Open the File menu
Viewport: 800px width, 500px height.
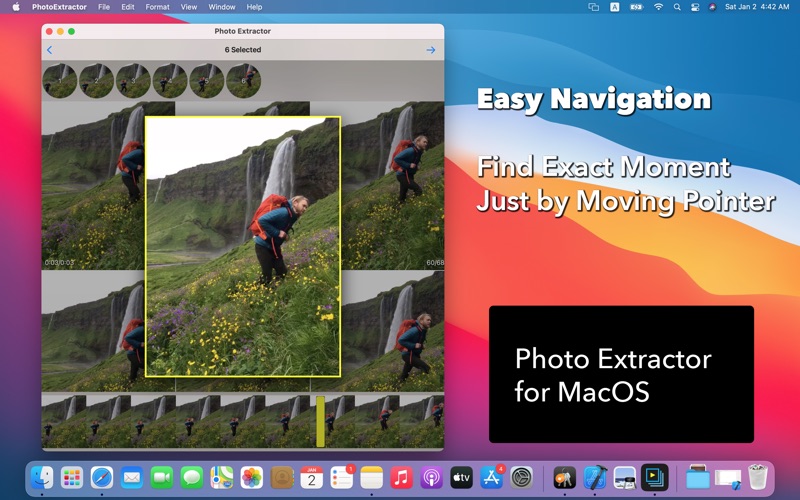pos(104,7)
